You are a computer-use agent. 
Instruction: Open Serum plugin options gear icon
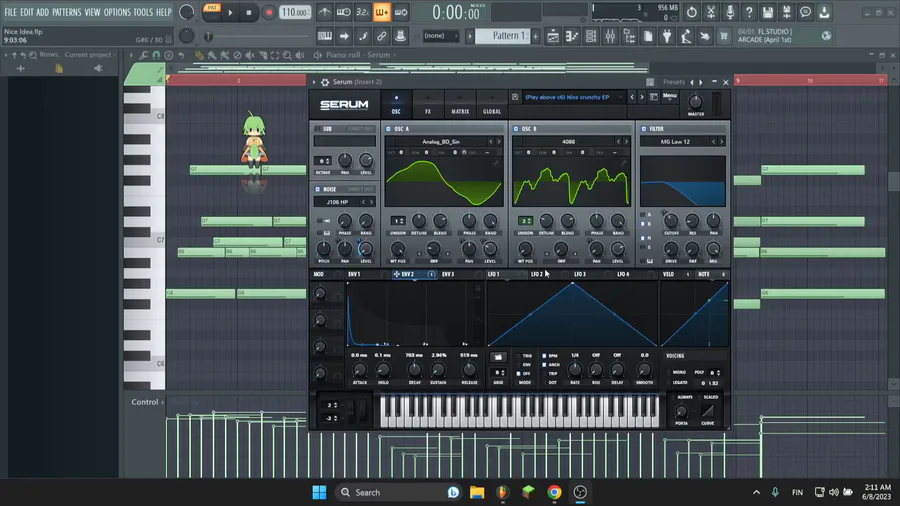325,82
